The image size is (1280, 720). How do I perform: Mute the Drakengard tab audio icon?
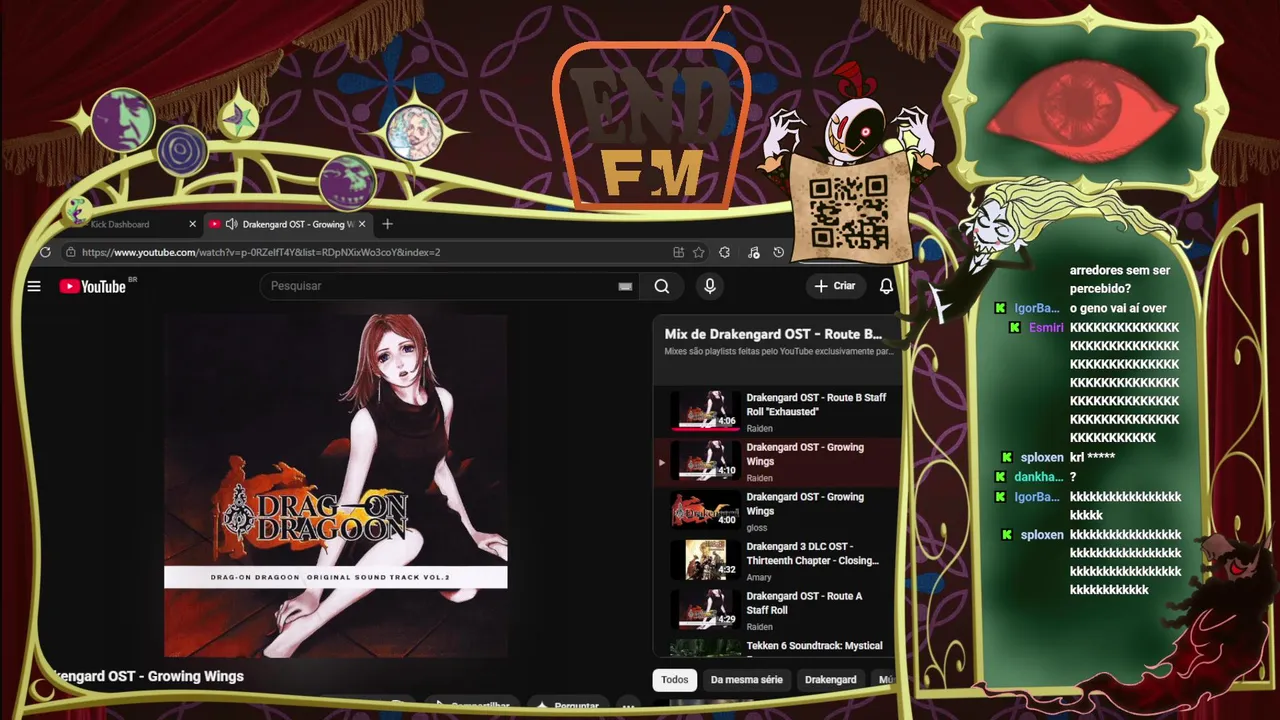click(x=232, y=224)
